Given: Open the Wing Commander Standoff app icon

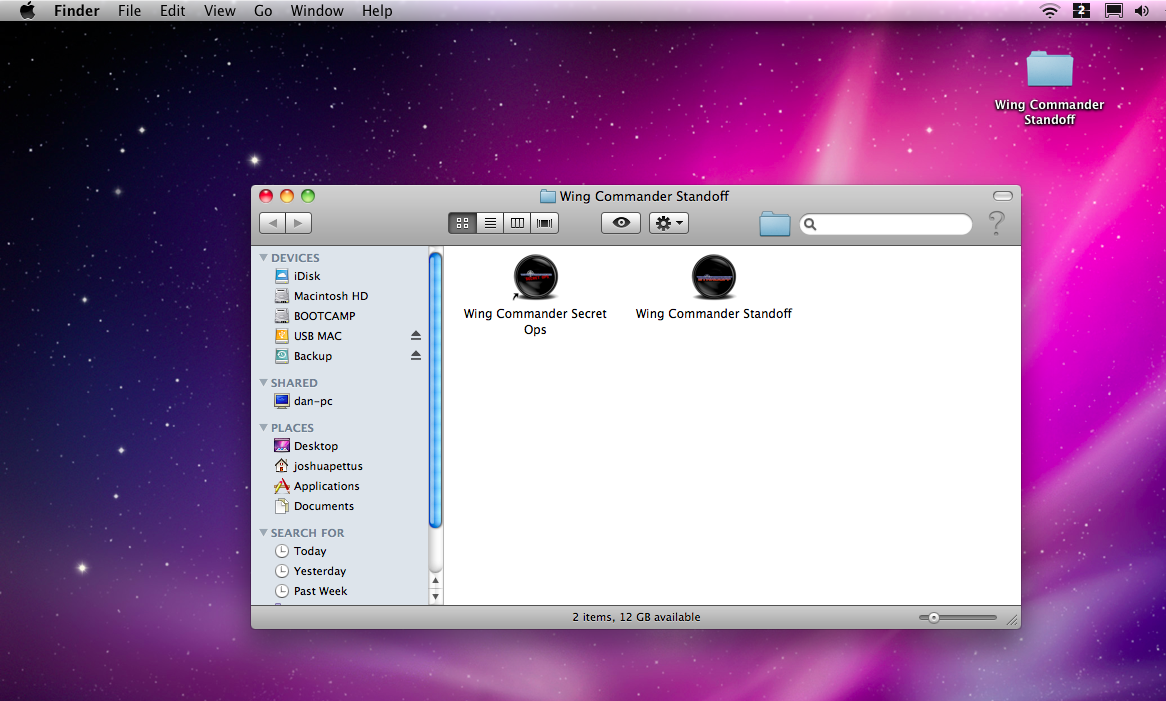Looking at the screenshot, I should coord(713,278).
